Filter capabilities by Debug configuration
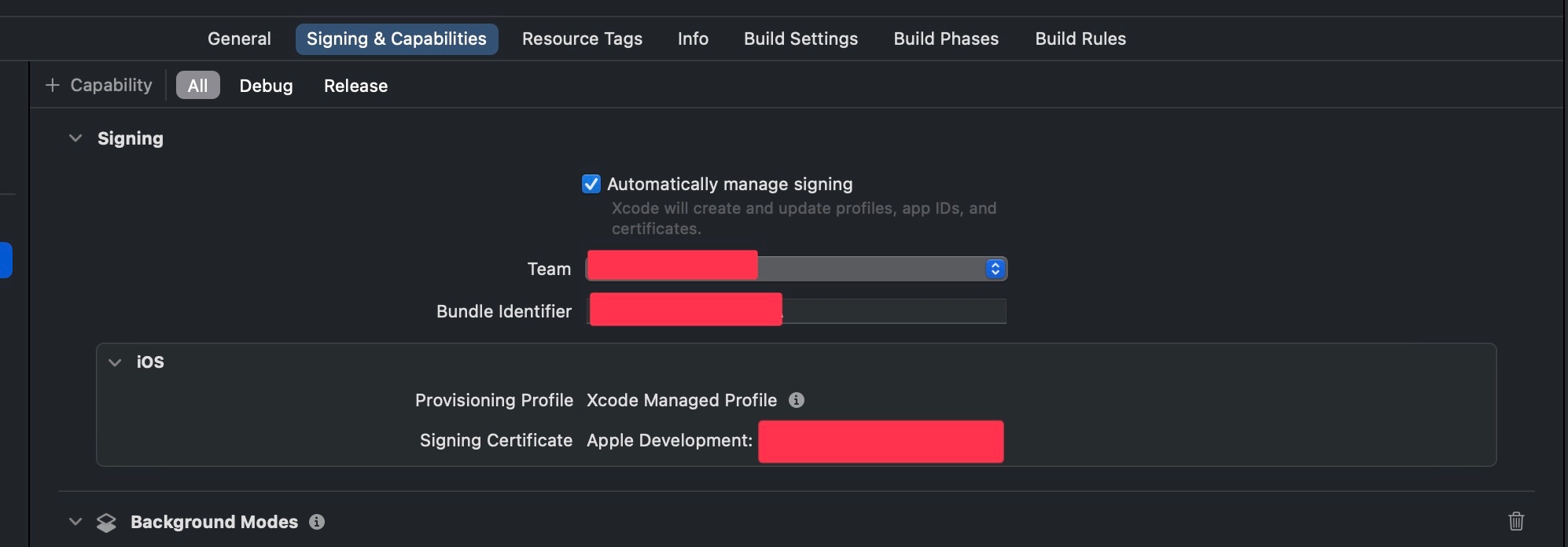 pyautogui.click(x=266, y=86)
